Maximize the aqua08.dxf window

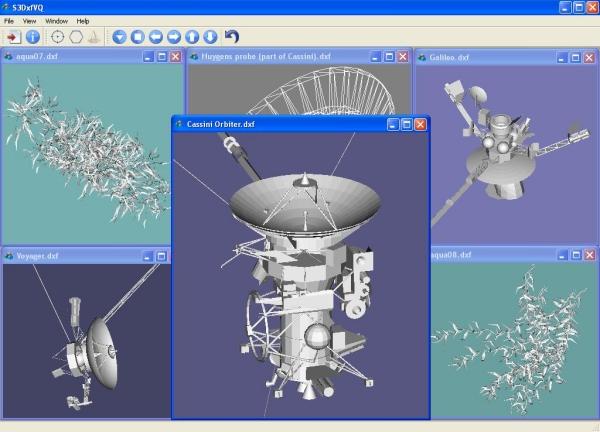[x=576, y=255]
